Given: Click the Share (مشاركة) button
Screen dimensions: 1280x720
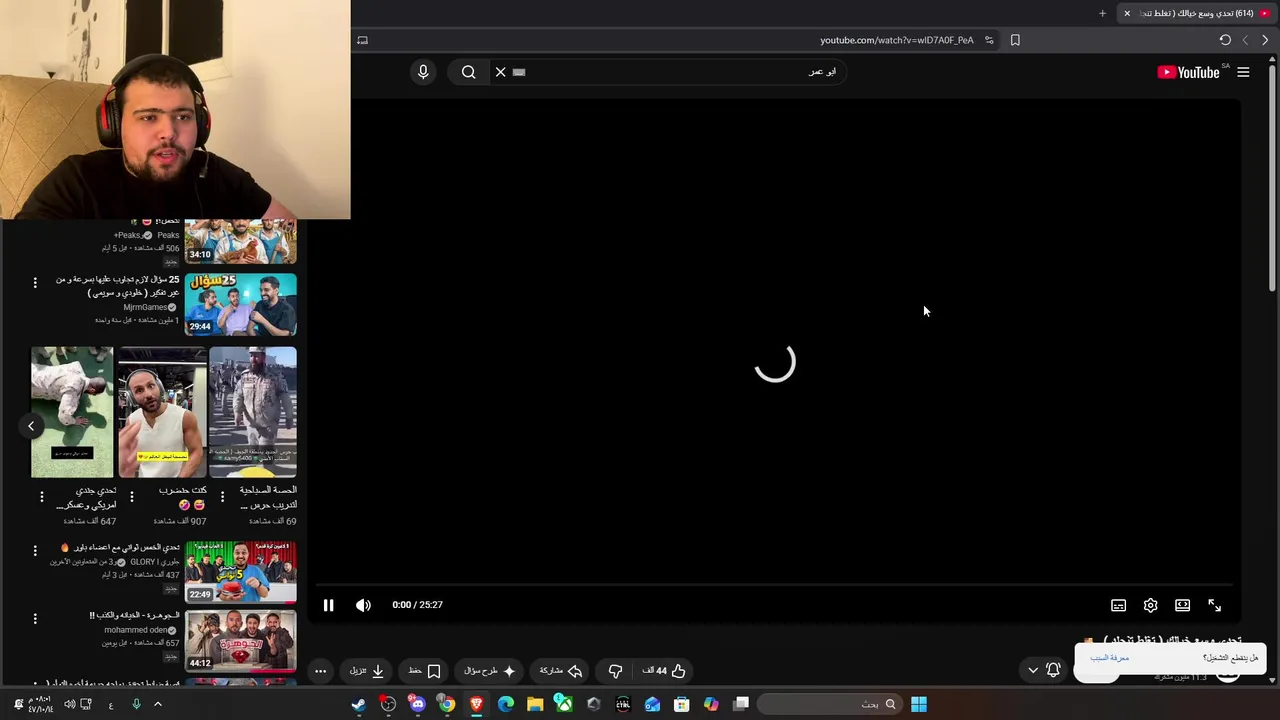Looking at the screenshot, I should tap(561, 671).
